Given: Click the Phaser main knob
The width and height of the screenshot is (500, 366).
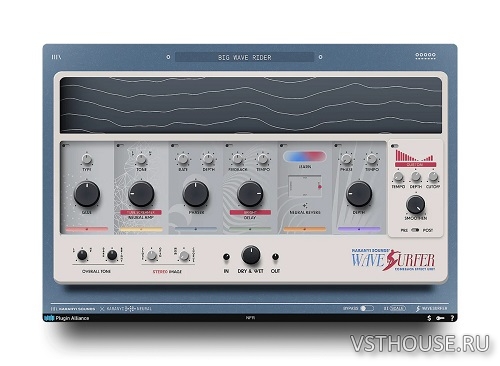Looking at the screenshot, I should [x=196, y=194].
